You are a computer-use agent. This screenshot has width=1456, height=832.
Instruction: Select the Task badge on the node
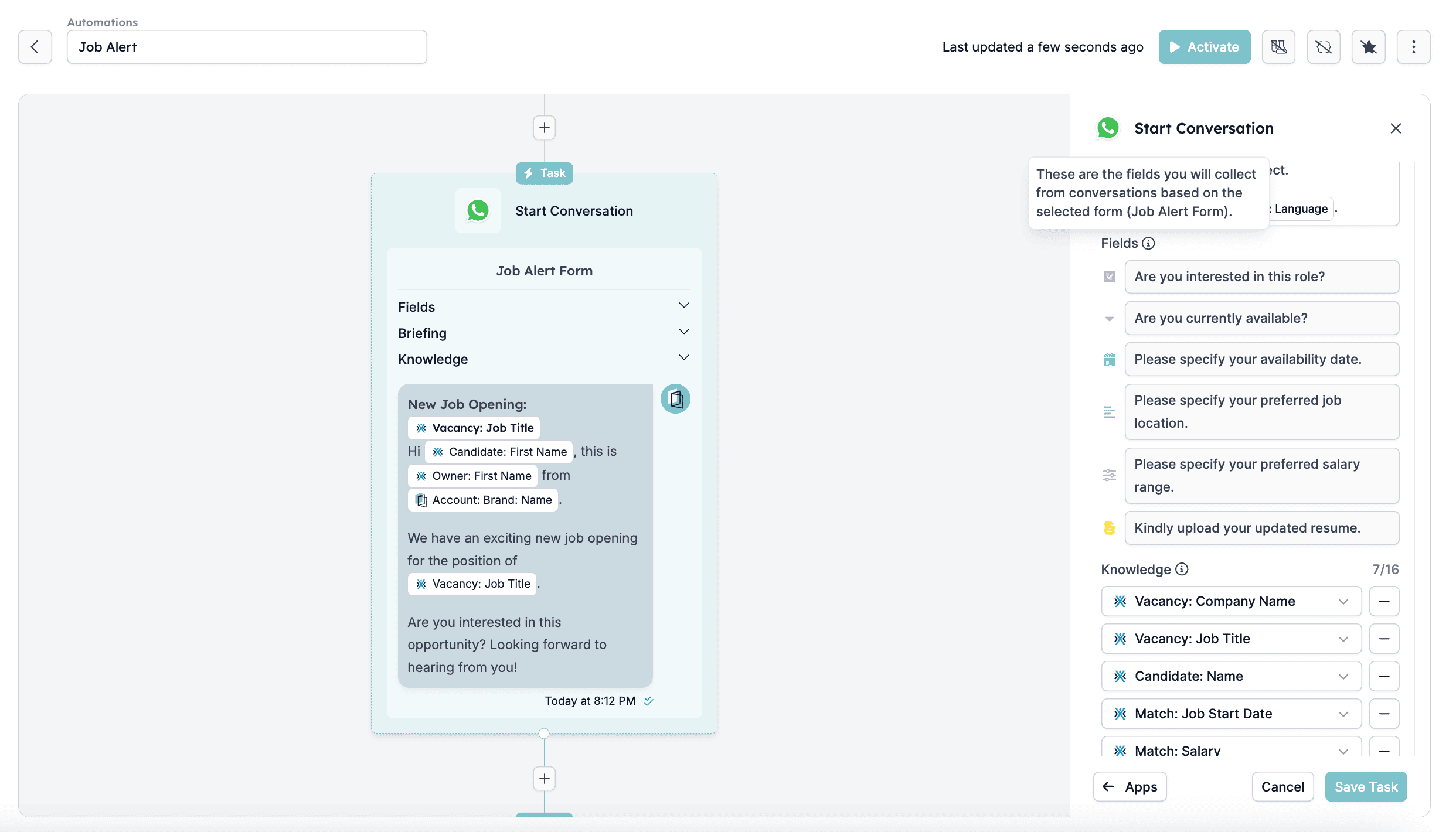[x=545, y=173]
